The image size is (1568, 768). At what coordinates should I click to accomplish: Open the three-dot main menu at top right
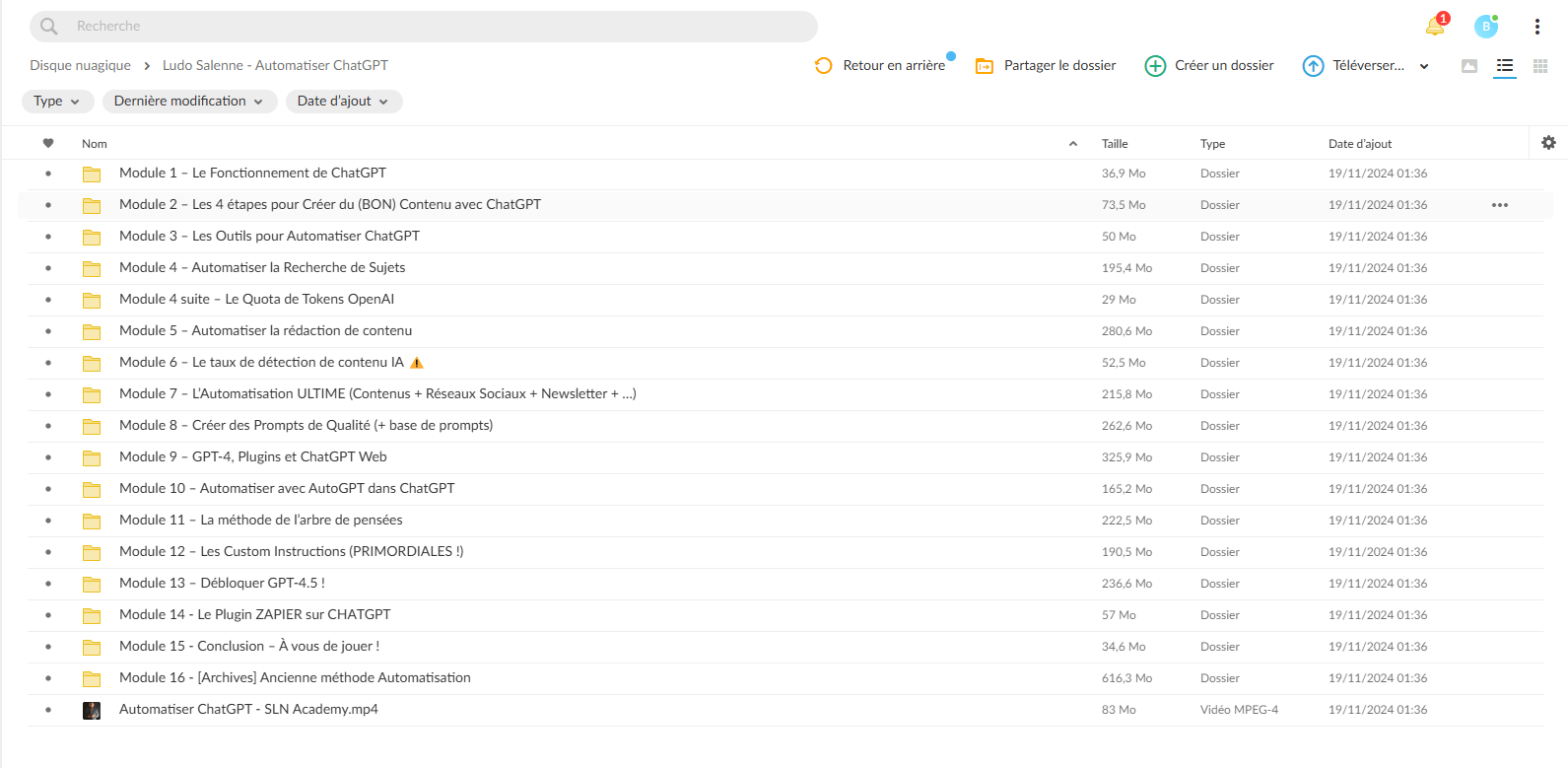tap(1536, 27)
